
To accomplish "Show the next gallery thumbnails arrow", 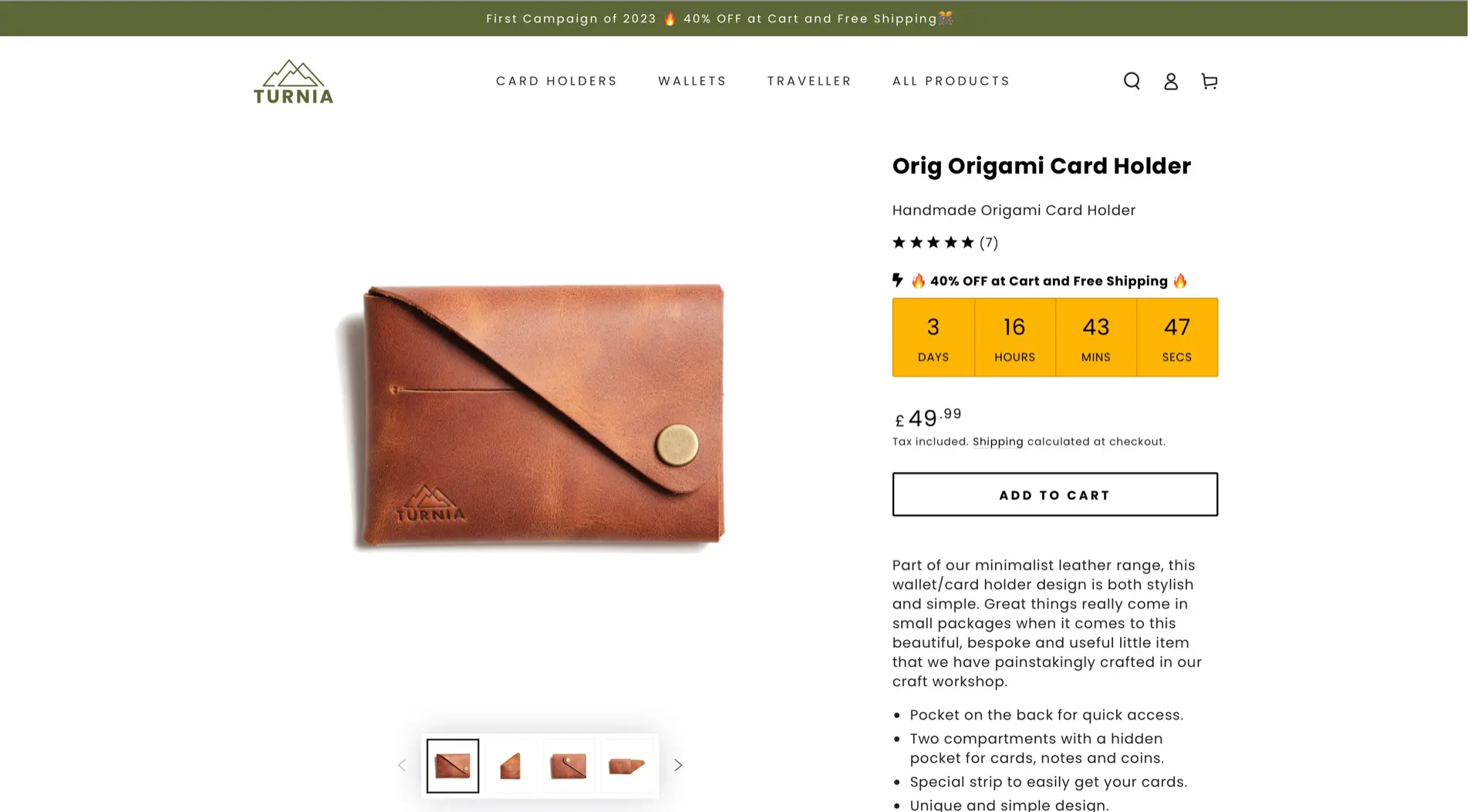I will [x=678, y=765].
